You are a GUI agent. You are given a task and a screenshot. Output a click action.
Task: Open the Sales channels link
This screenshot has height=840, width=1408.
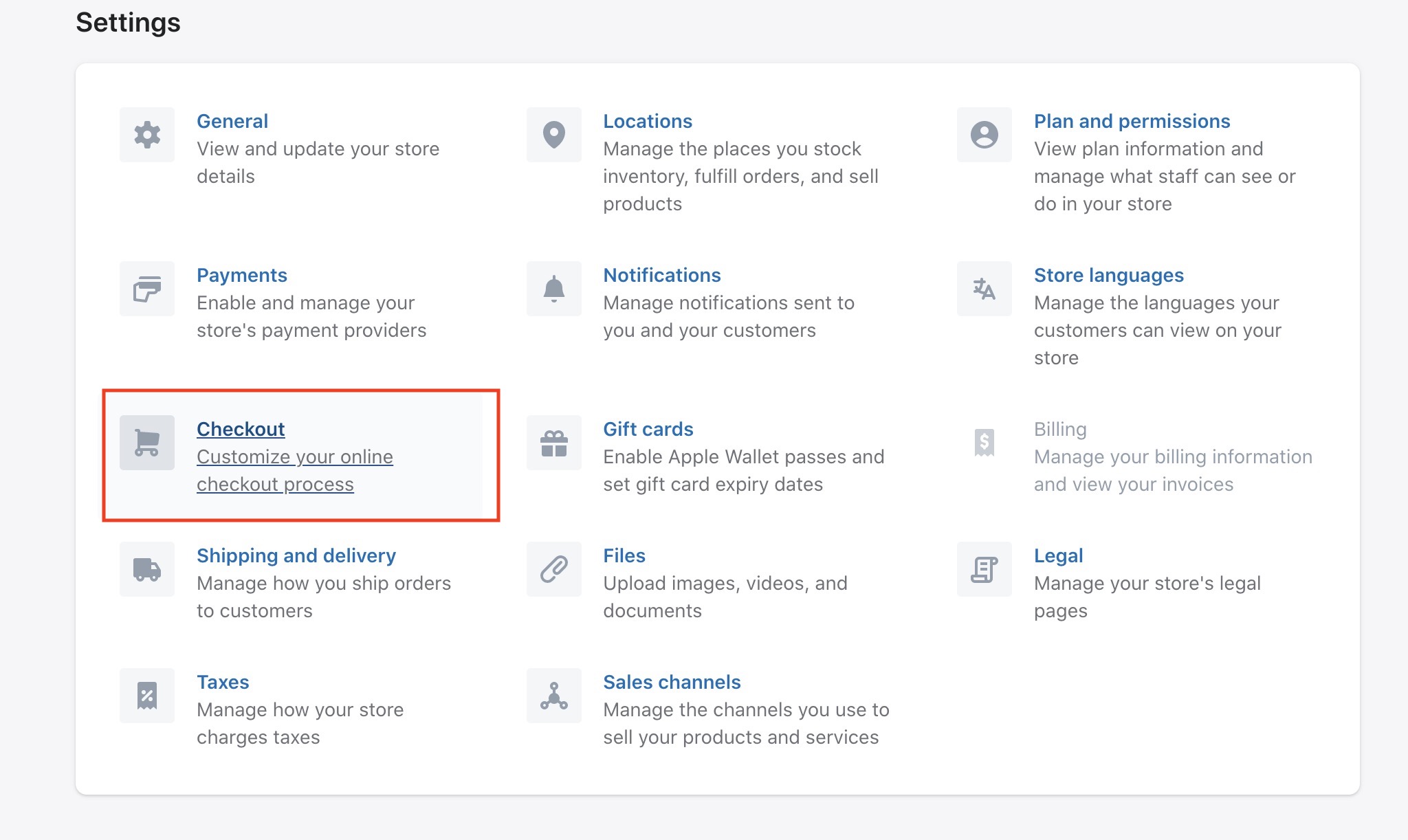672,682
